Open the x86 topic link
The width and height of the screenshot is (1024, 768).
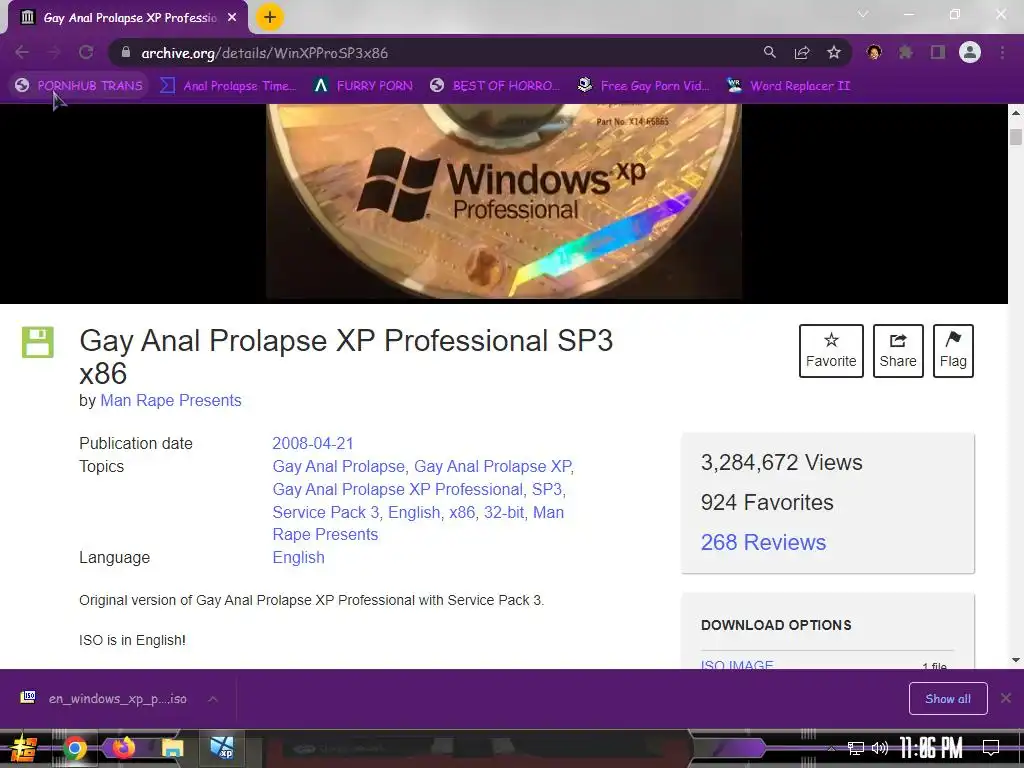(x=462, y=512)
